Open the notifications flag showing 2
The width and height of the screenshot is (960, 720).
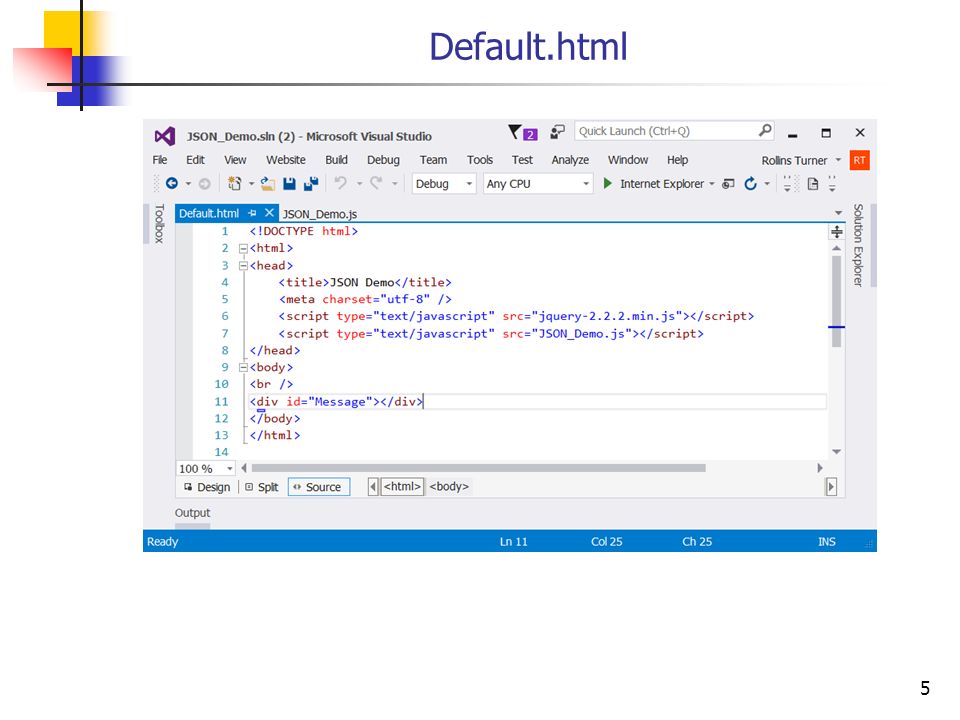tap(523, 132)
